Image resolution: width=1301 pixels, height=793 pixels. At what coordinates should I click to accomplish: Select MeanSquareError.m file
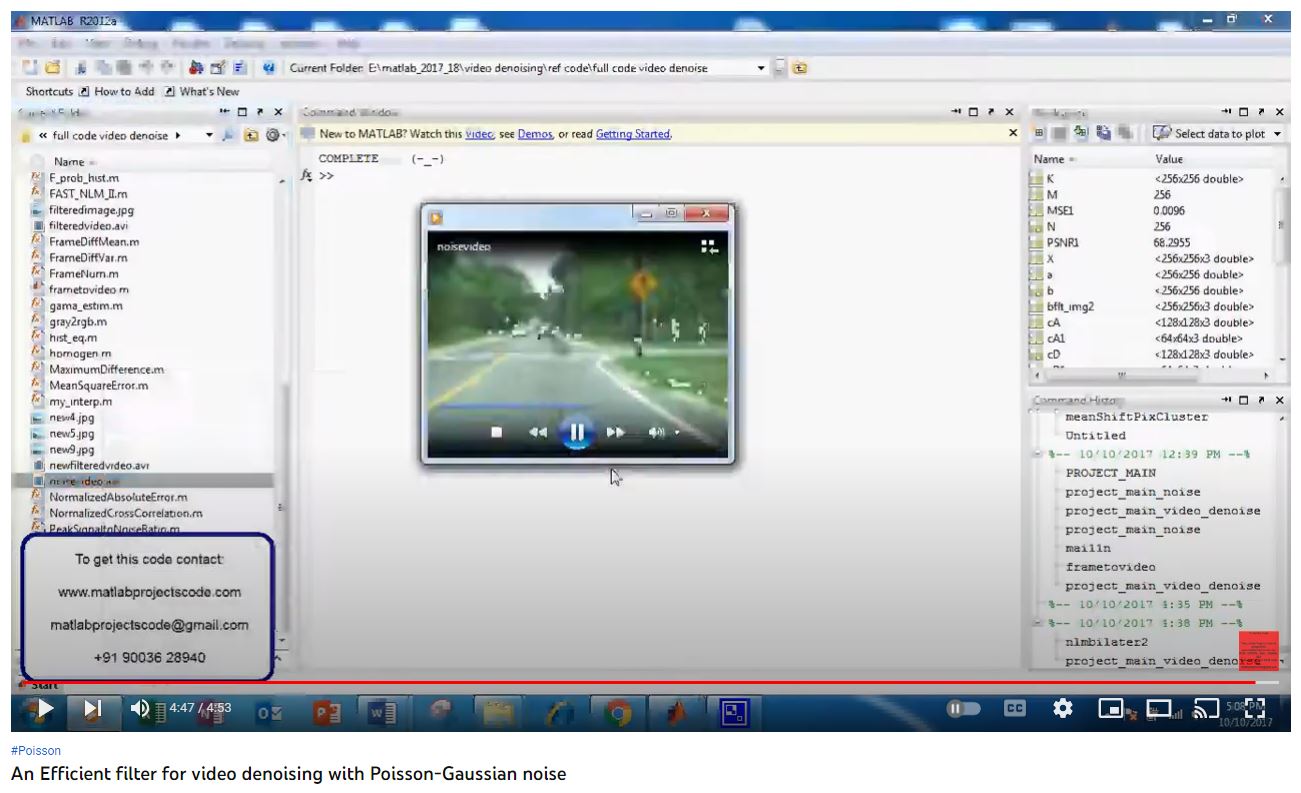click(99, 385)
